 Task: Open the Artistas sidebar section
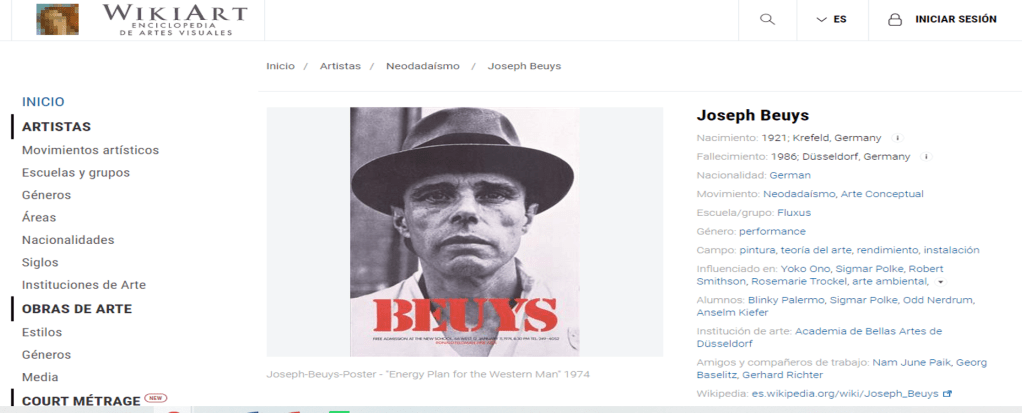(56, 127)
